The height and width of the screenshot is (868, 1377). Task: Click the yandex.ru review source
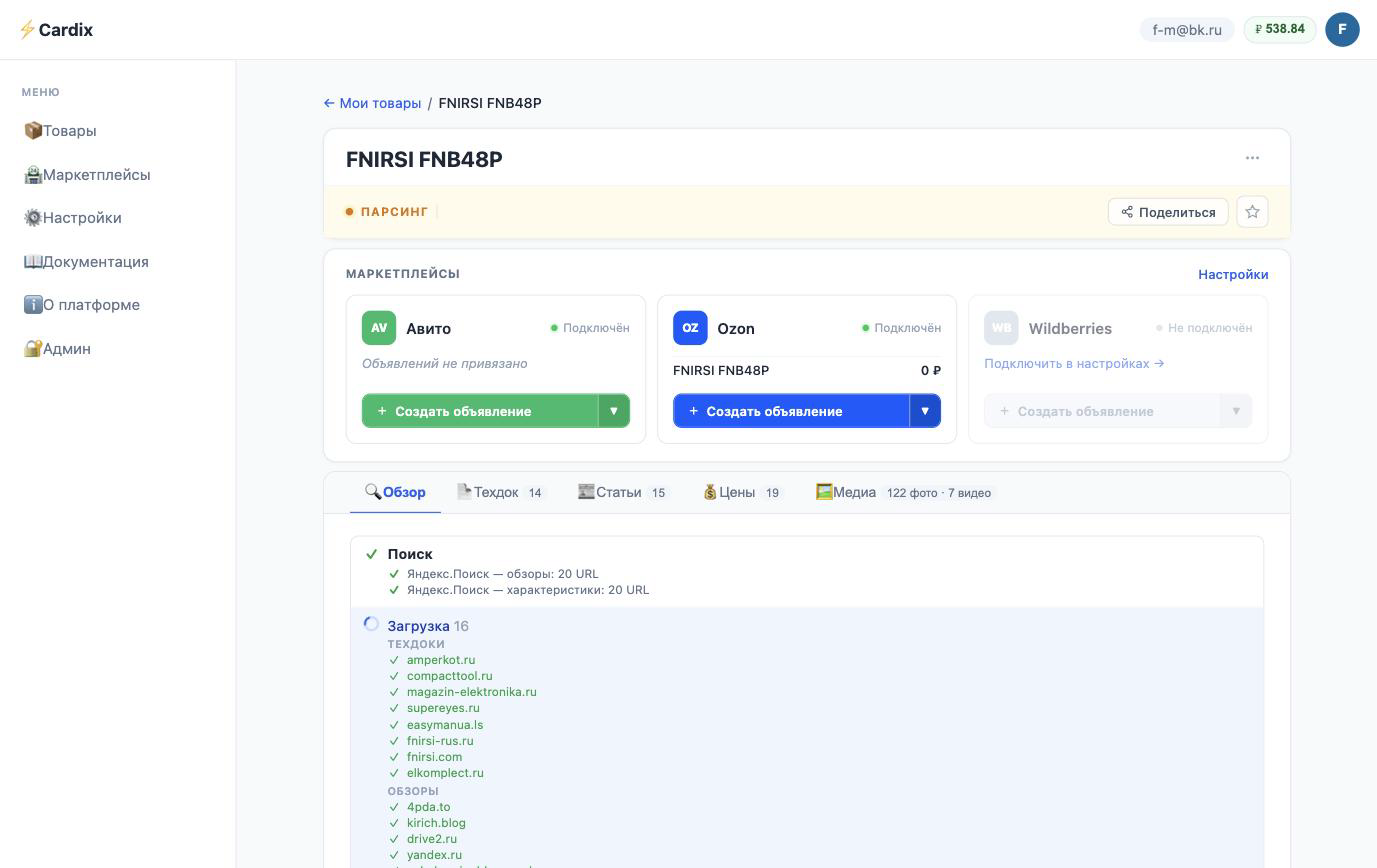tap(434, 855)
